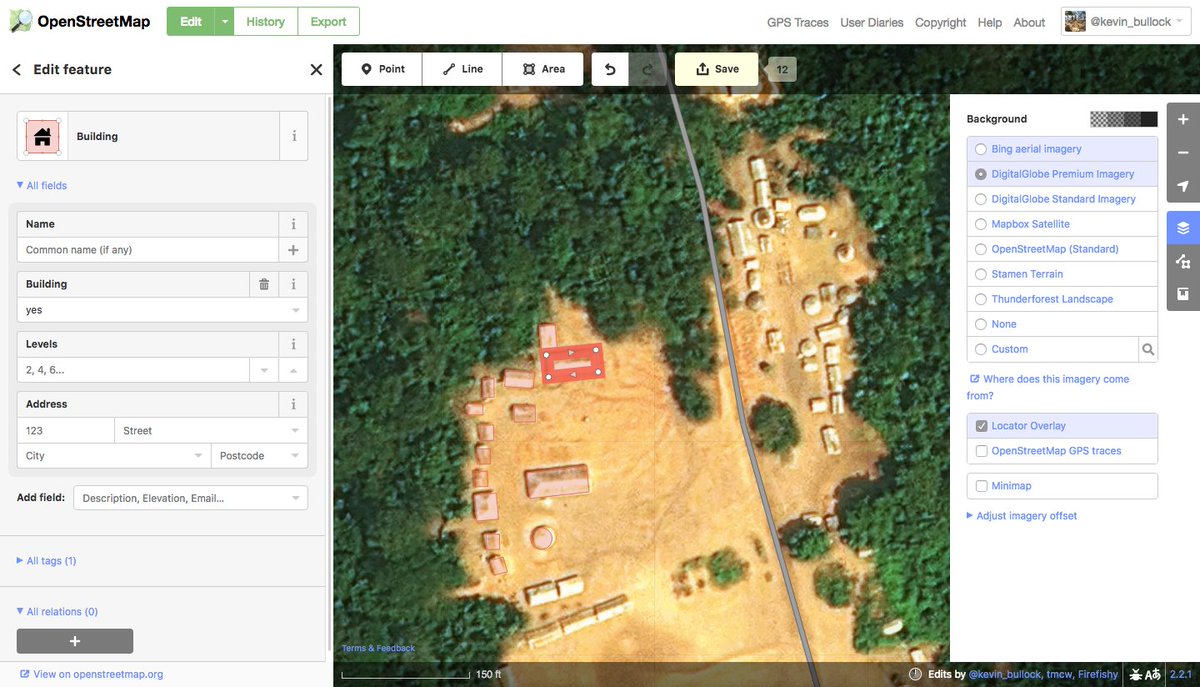1200x687 pixels.
Task: Enable the OpenStreetMap GPS traces overlay
Action: tap(981, 451)
